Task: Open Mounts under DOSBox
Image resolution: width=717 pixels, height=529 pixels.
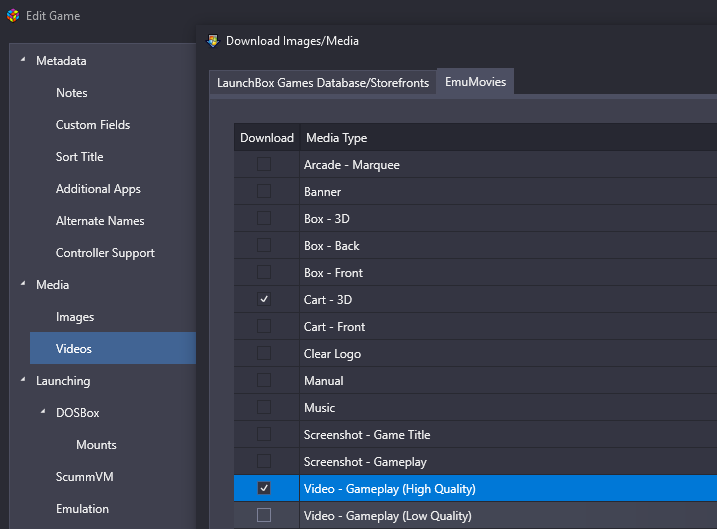Action: point(96,445)
